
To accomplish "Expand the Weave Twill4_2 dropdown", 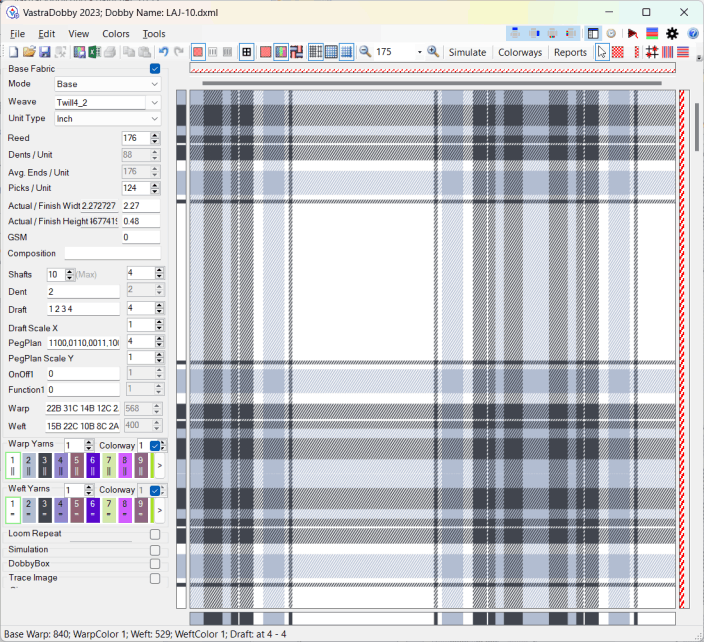I will [154, 102].
